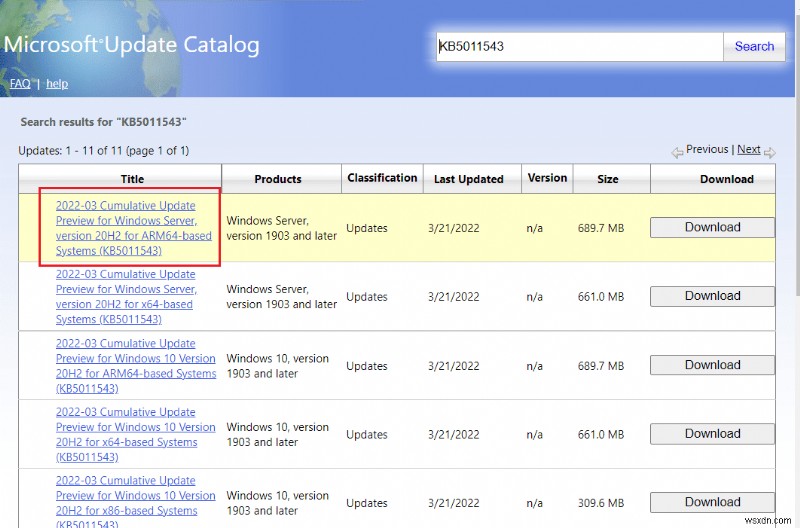Open Windows Server x64-based update title link

(x=126, y=297)
